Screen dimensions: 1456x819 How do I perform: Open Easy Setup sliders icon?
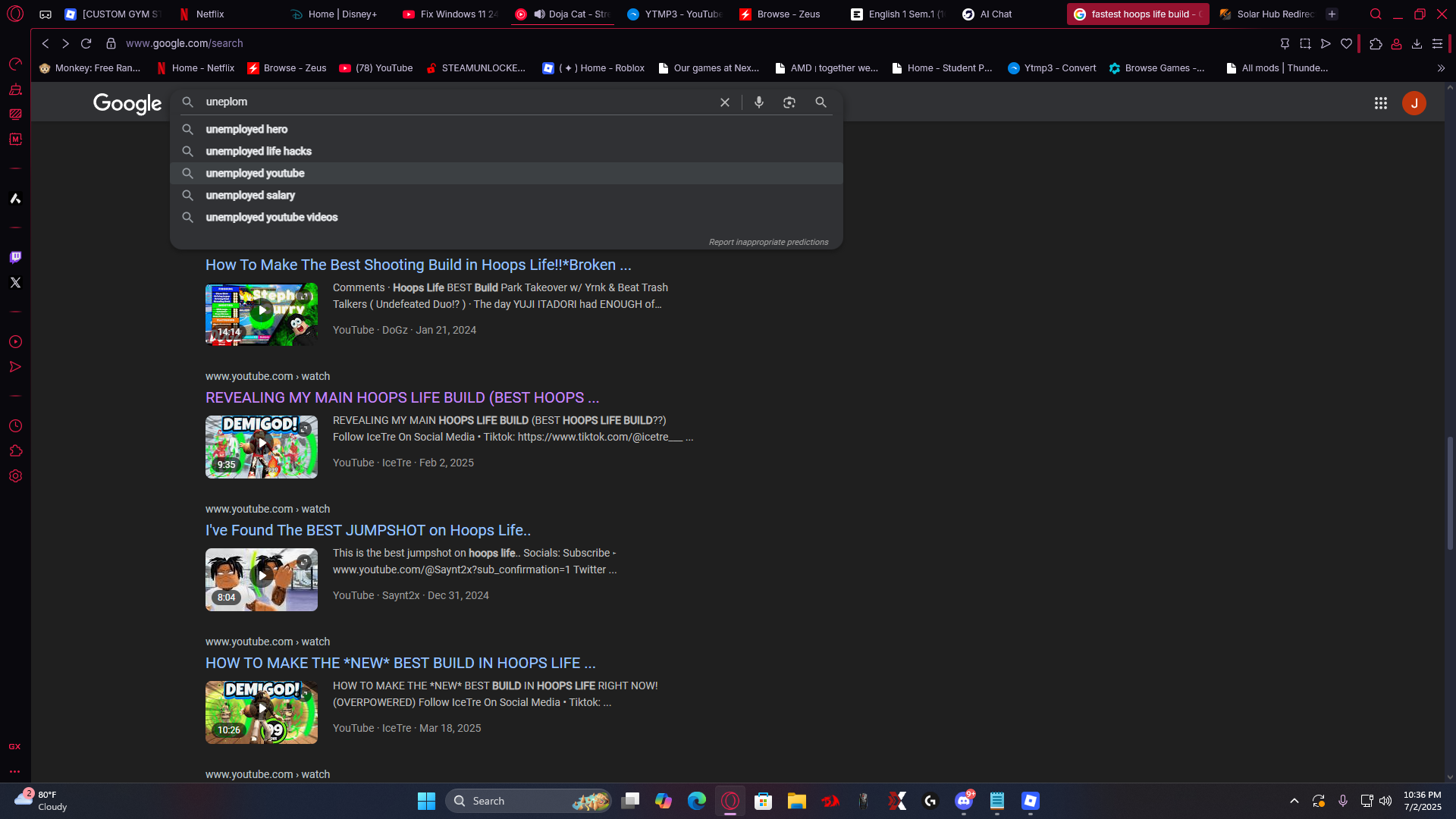click(1437, 44)
